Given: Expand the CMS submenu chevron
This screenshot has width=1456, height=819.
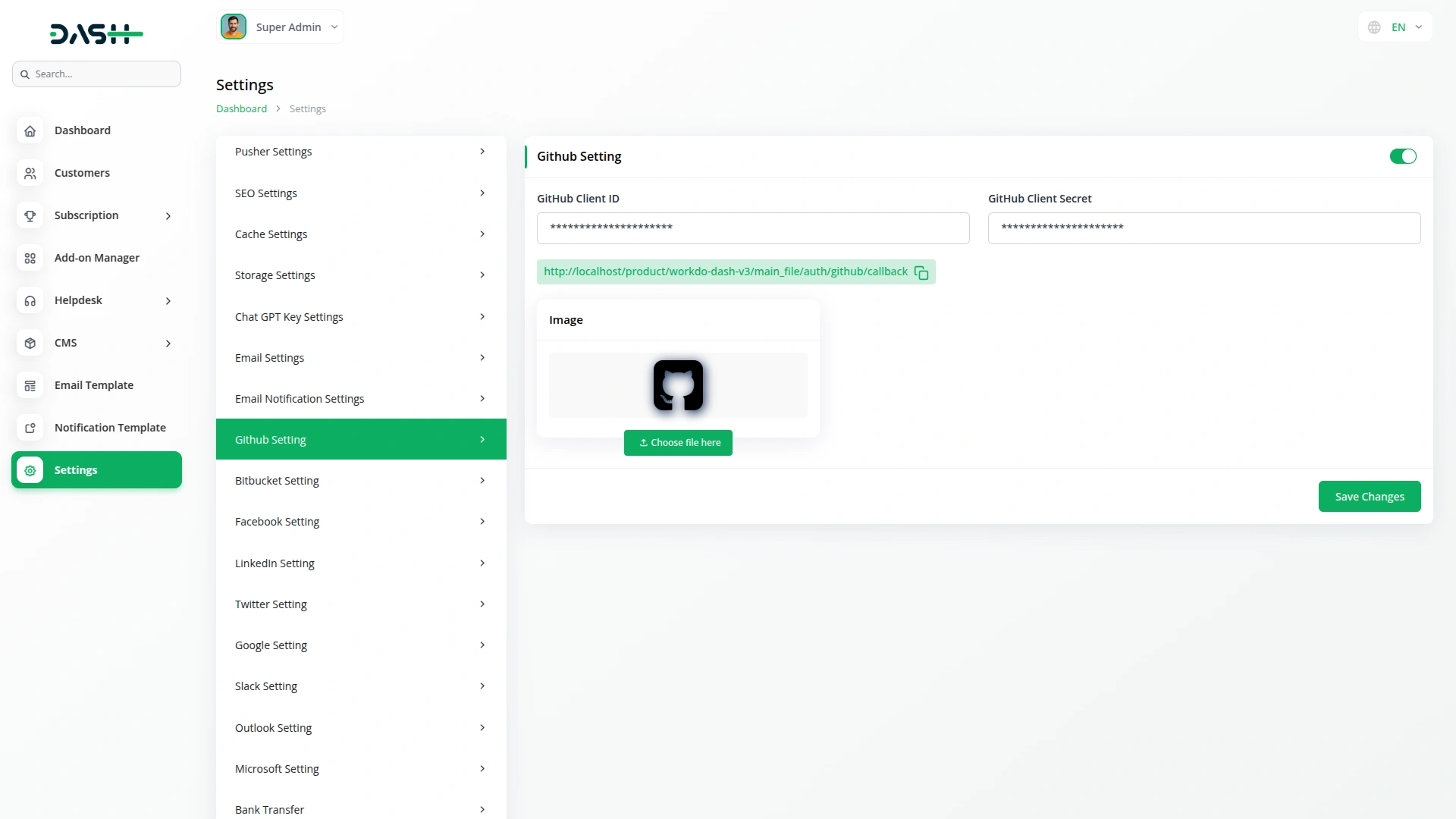Looking at the screenshot, I should point(168,343).
